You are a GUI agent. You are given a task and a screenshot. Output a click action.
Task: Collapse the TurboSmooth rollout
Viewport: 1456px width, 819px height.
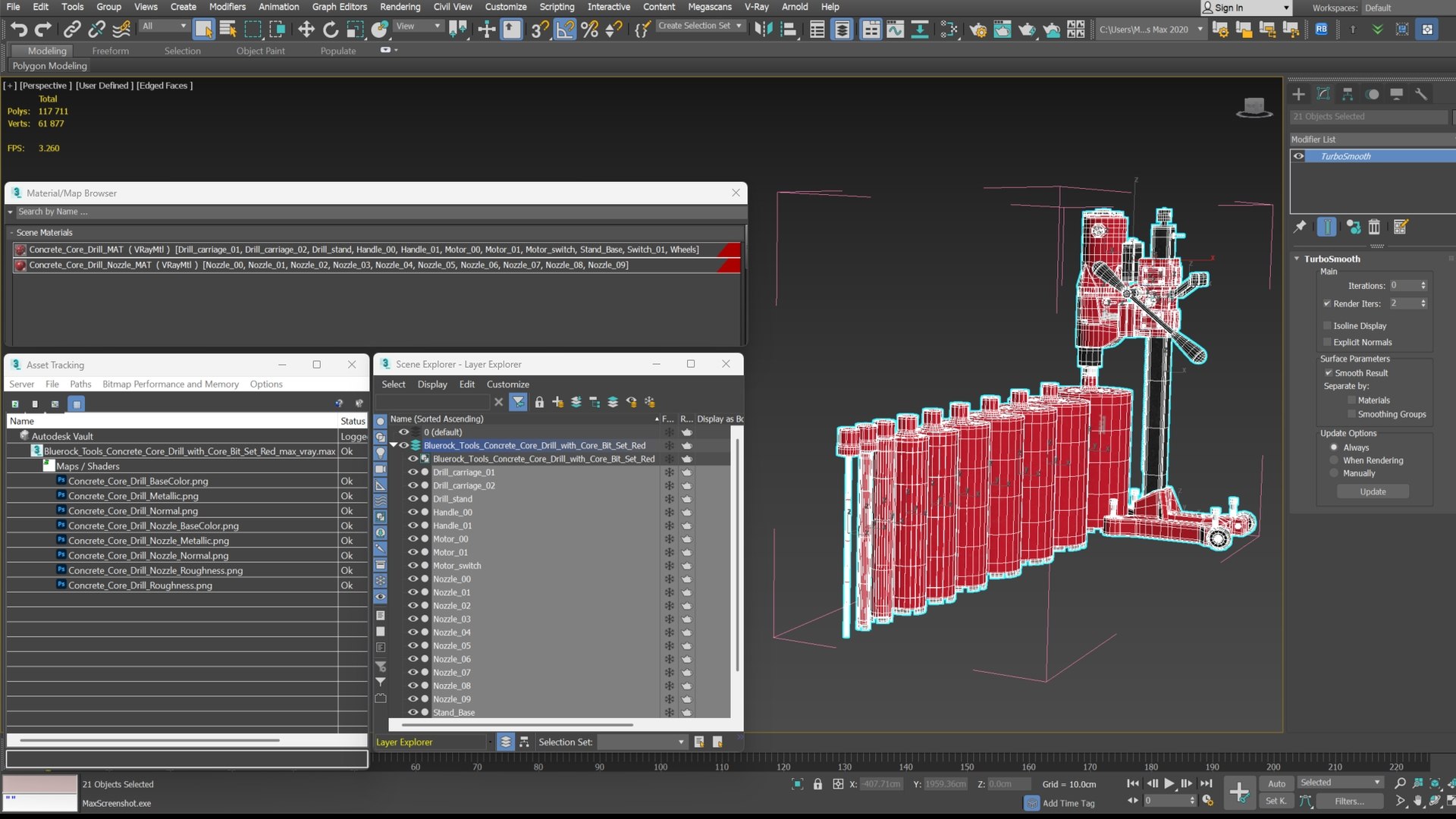1297,259
